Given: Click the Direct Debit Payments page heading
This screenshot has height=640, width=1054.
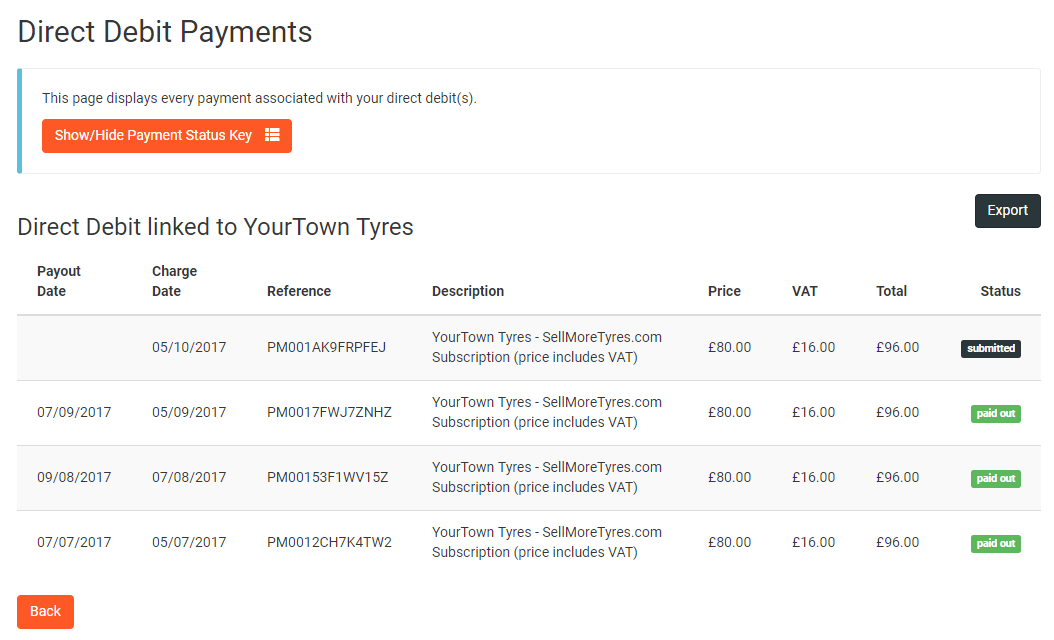Looking at the screenshot, I should click(165, 32).
